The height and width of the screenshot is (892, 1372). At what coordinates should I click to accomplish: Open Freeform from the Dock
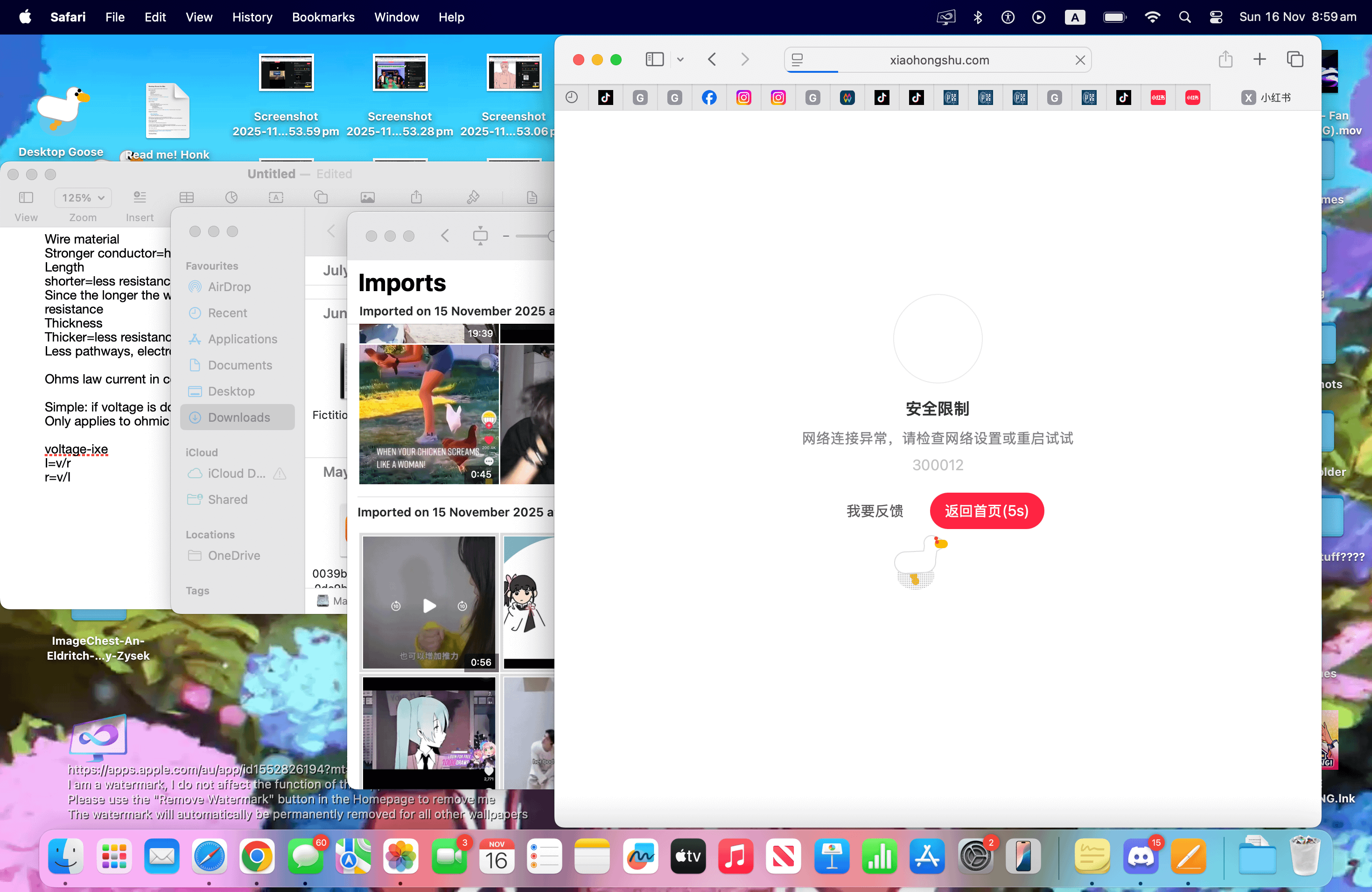(x=640, y=857)
